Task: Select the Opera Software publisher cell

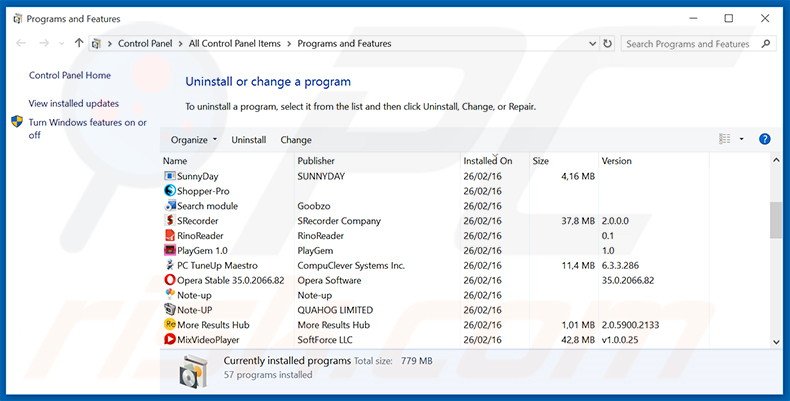Action: [329, 280]
